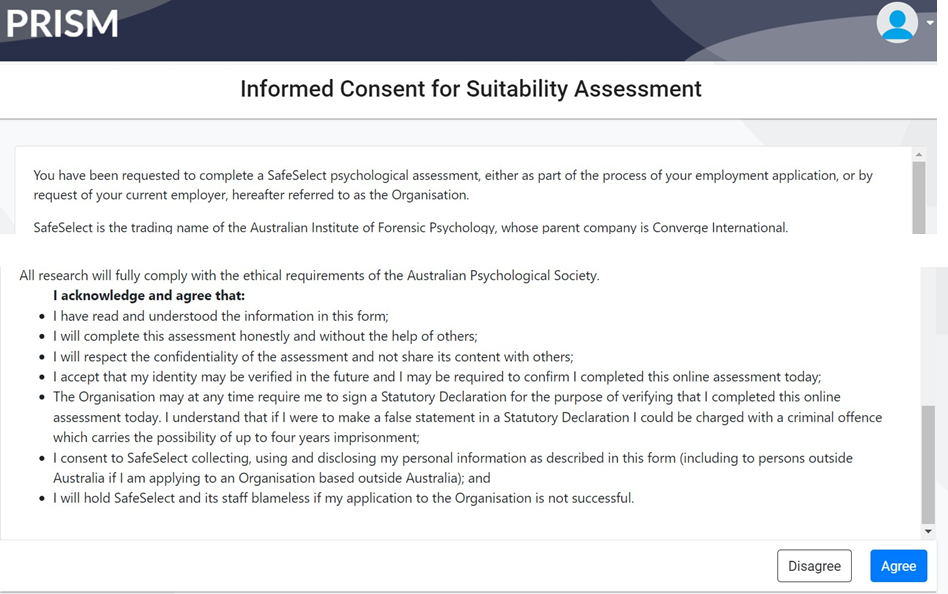
Task: Click the "identity may be verified" bullet statement
Action: (437, 377)
